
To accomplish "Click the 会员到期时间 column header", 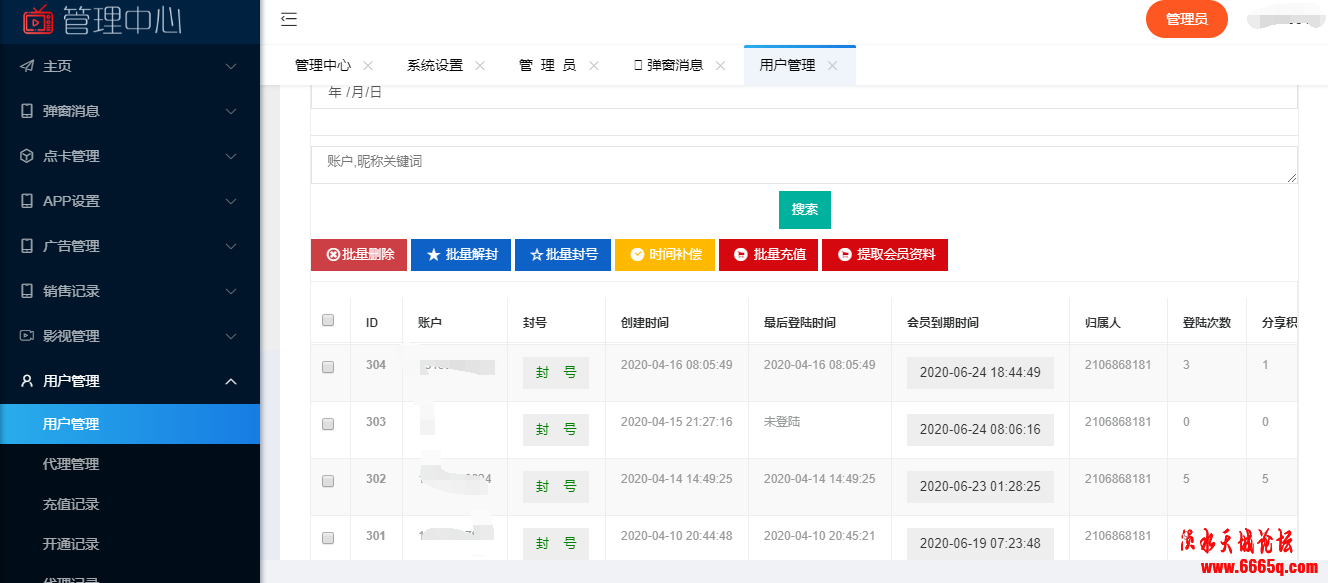I will (x=943, y=323).
